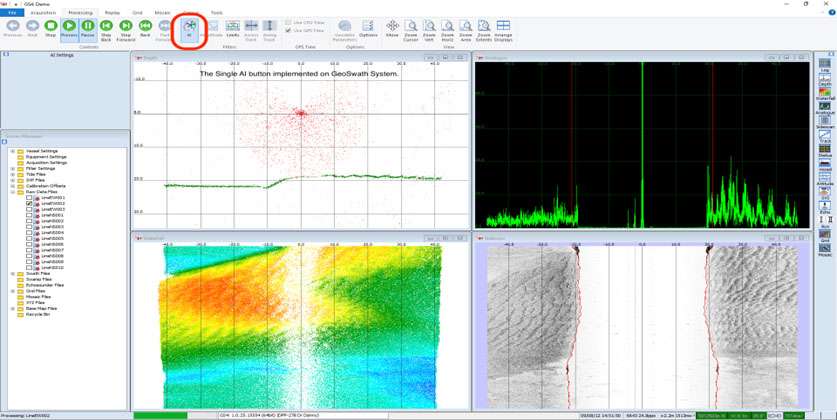Expand the Calibration Offsets tree node
This screenshot has height=420, width=837.
[13, 186]
